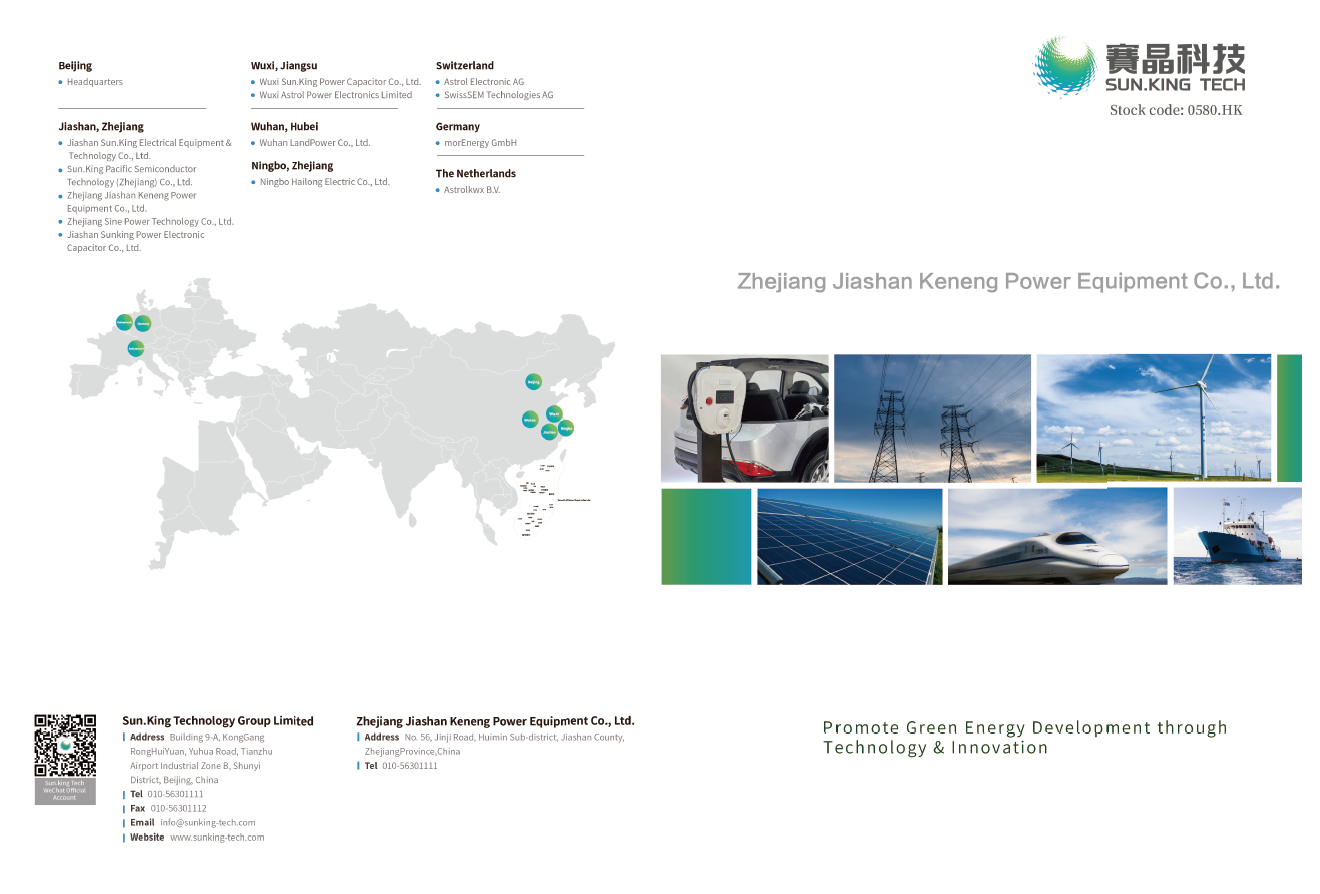Image resolution: width=1320 pixels, height=894 pixels.
Task: Click the Building 9-A, KongGang address text
Action: coord(201,758)
